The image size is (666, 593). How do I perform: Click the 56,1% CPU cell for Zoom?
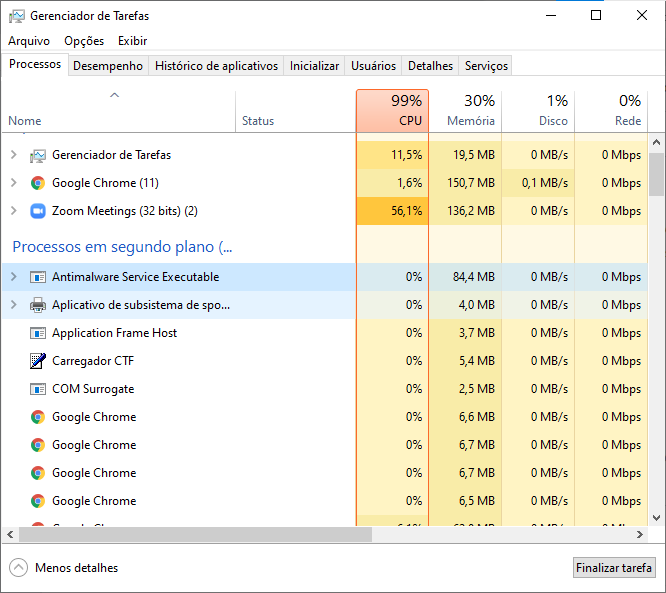pos(392,211)
